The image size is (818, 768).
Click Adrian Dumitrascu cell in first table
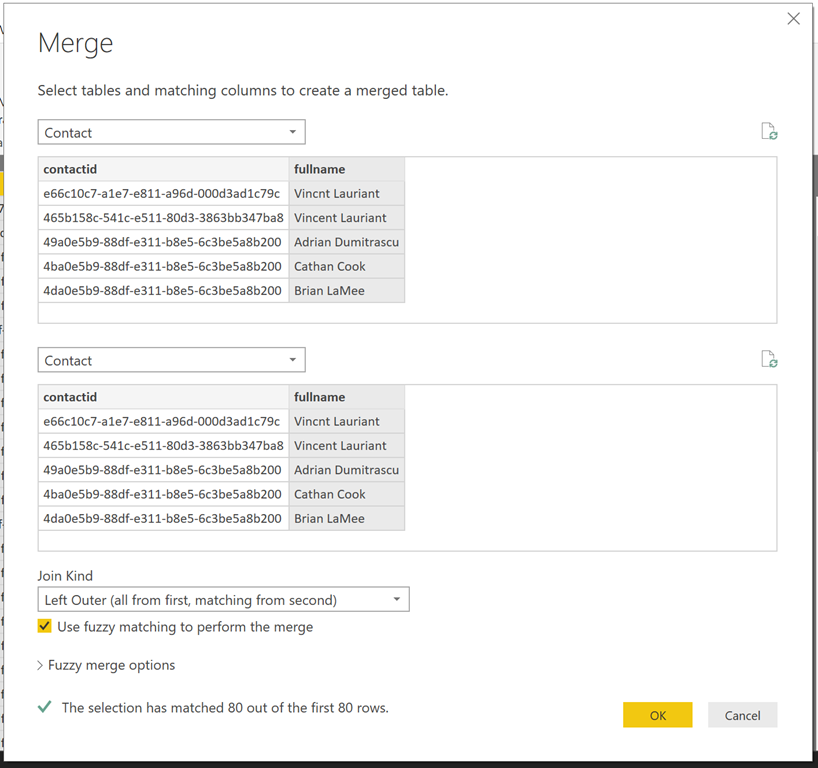click(346, 242)
